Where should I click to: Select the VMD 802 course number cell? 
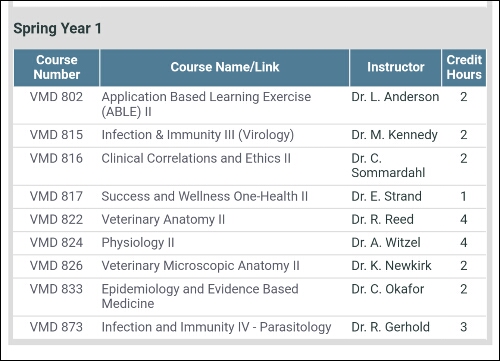pyautogui.click(x=56, y=97)
